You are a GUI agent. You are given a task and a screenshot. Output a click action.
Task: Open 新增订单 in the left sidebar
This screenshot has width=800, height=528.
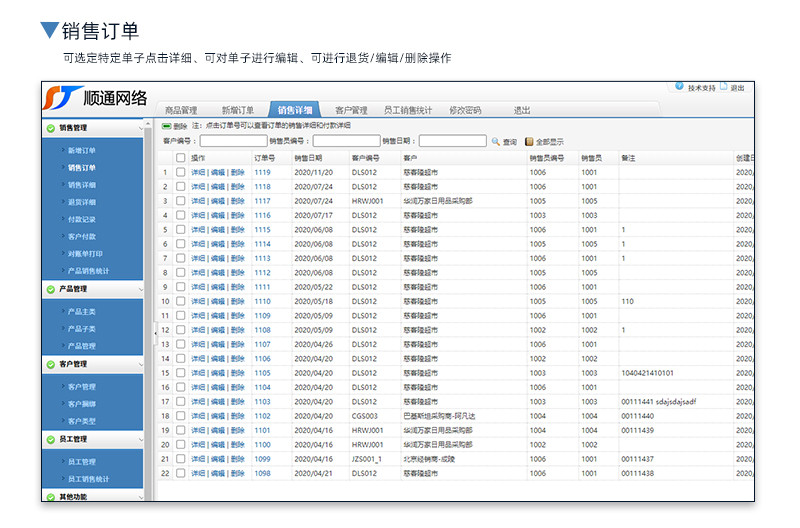(82, 150)
